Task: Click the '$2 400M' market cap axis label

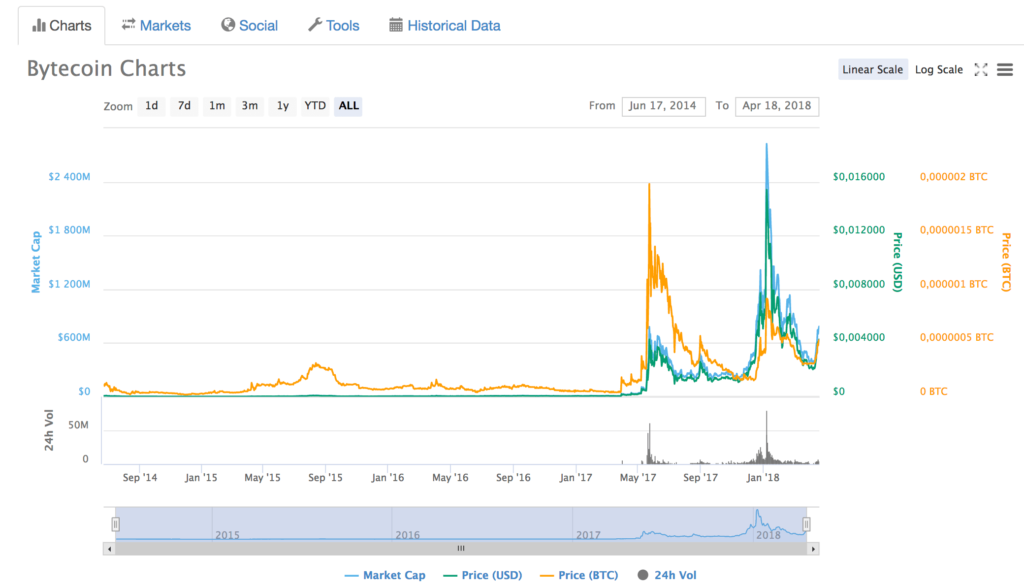Action: [x=69, y=177]
